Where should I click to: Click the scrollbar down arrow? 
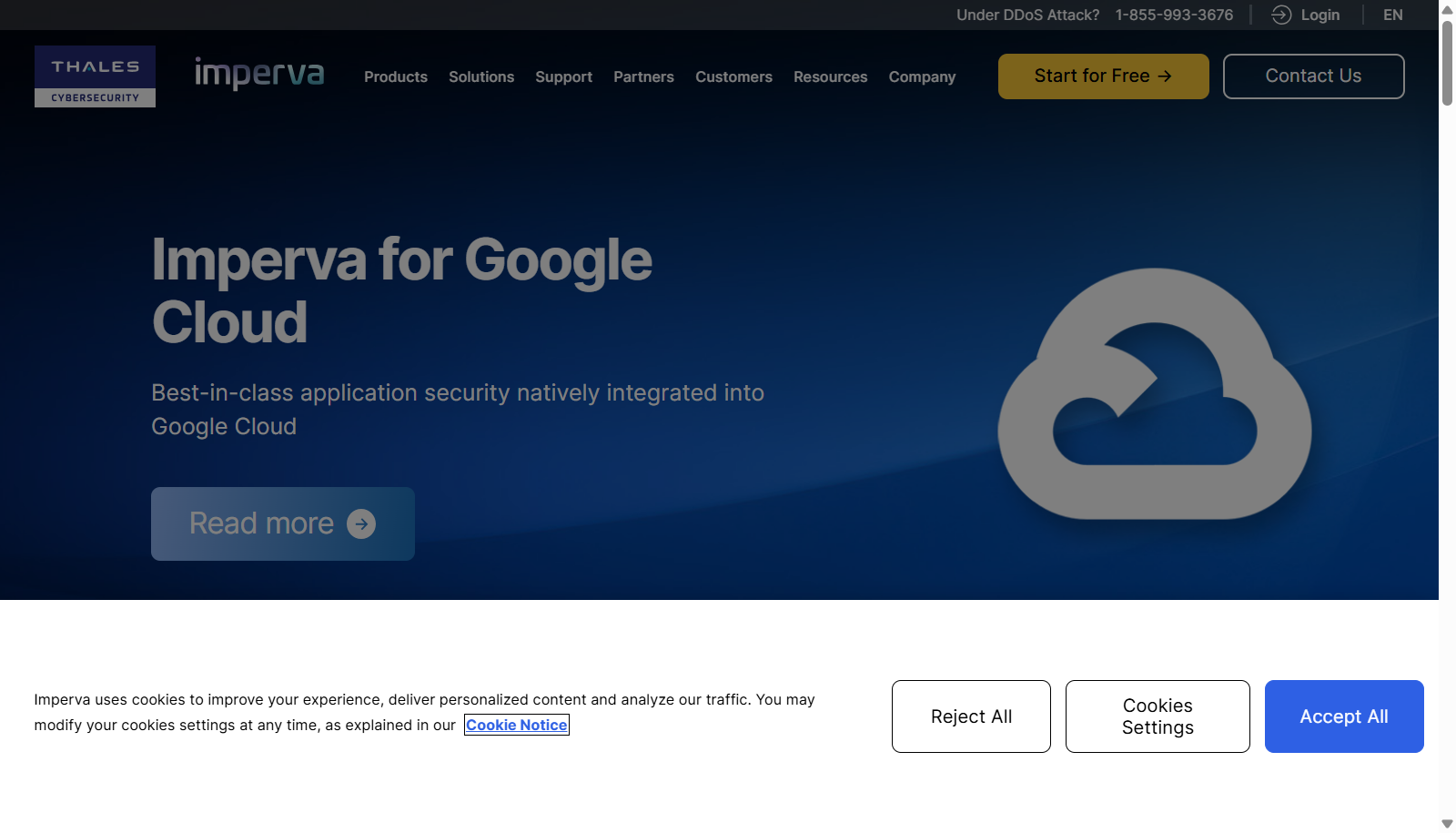coord(1447,824)
